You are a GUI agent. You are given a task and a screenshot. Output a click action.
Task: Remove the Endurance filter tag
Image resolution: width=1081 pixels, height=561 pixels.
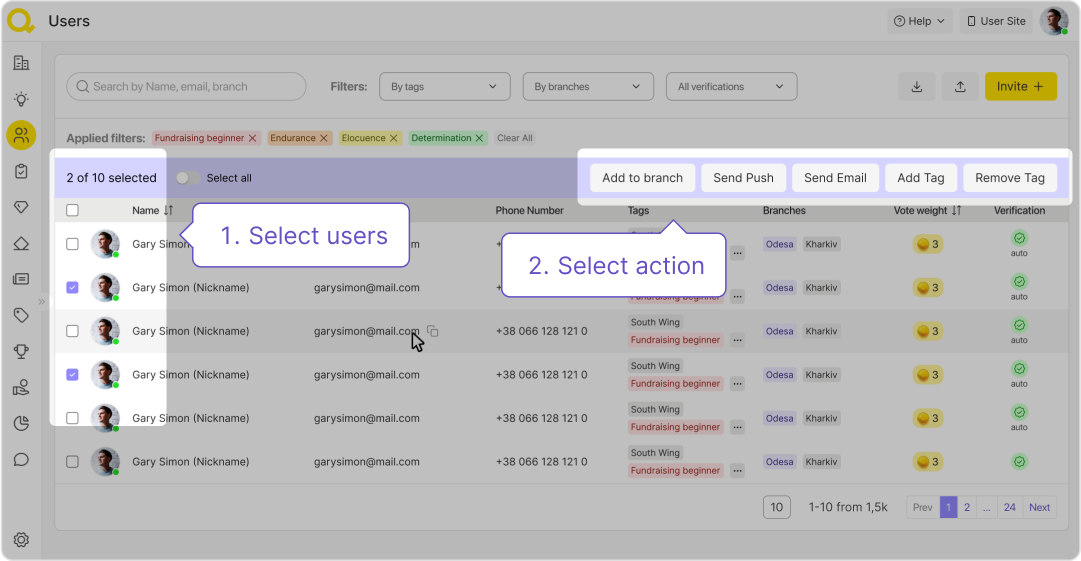click(x=324, y=138)
